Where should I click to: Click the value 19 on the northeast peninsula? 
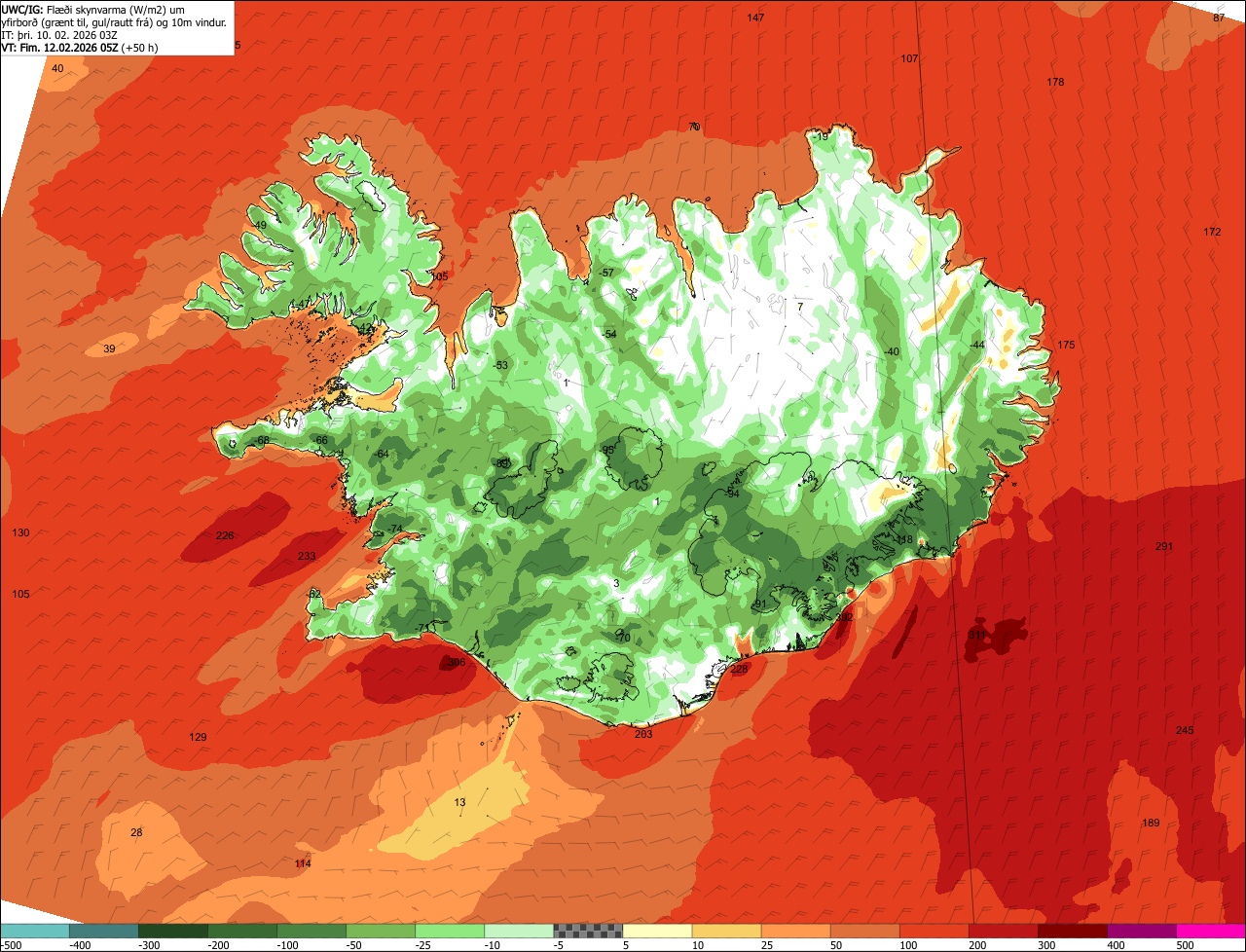(823, 137)
